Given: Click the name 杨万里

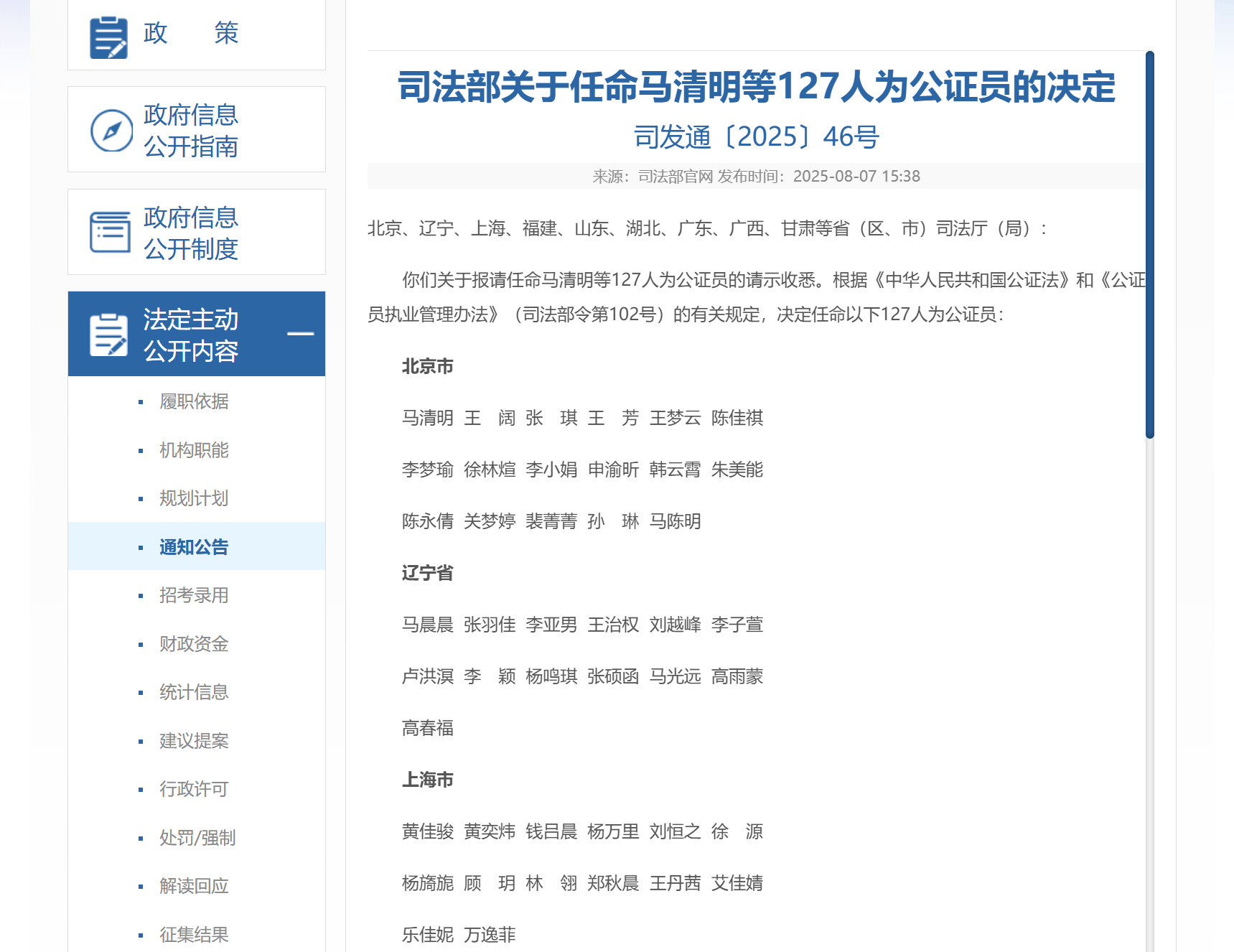Looking at the screenshot, I should click(x=614, y=831).
